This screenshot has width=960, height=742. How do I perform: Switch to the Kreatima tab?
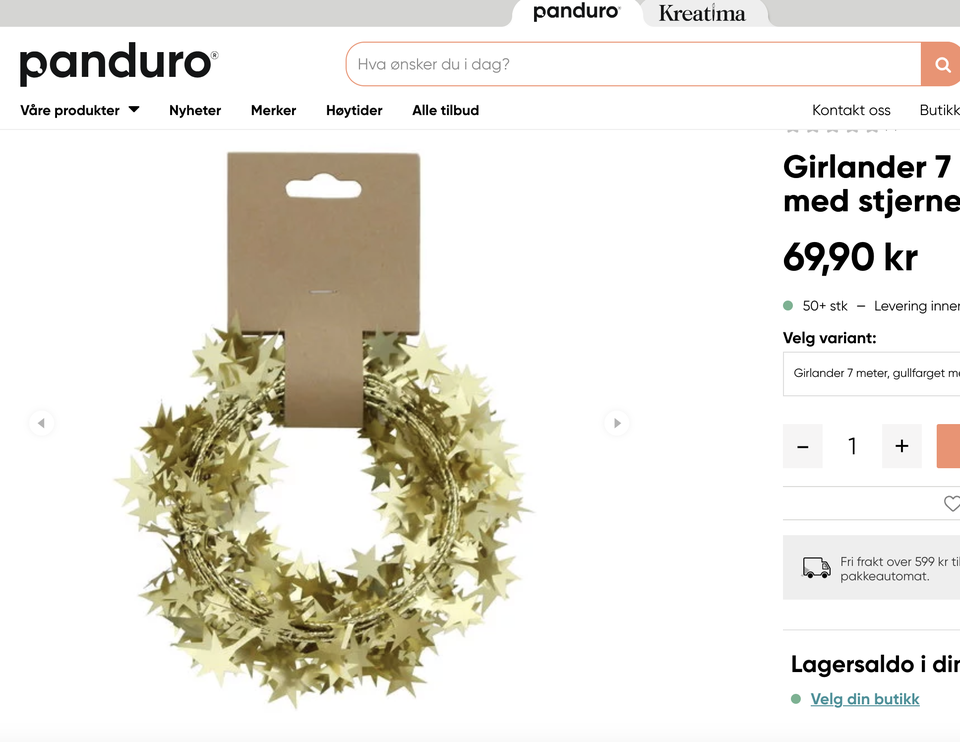(x=702, y=13)
